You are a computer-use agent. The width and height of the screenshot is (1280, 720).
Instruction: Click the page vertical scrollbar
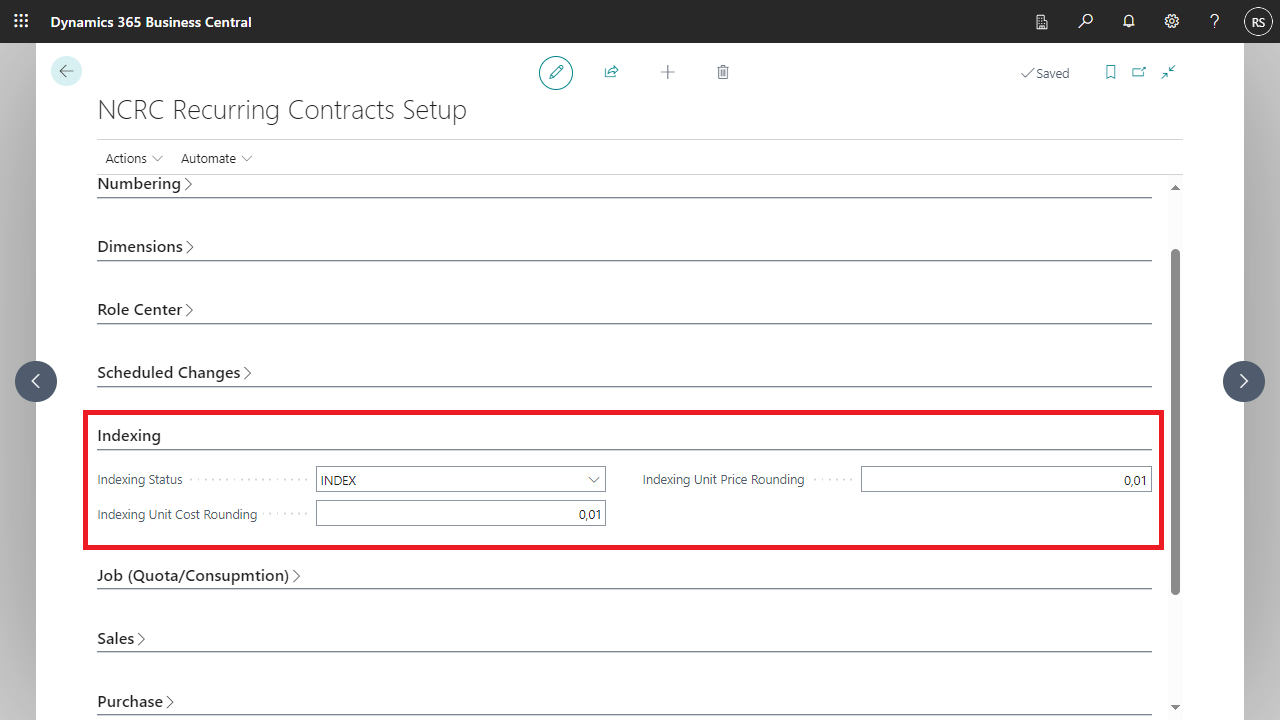click(1175, 420)
